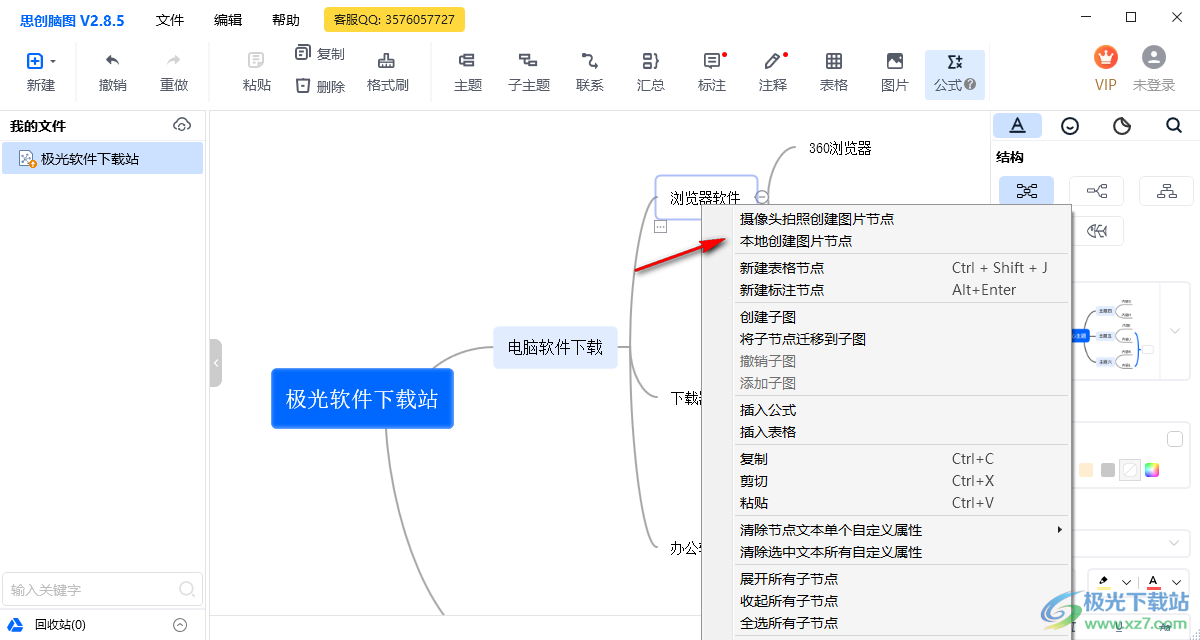1200x640 pixels.
Task: Click the cloud sync icon beside 我的文件
Action: click(182, 125)
